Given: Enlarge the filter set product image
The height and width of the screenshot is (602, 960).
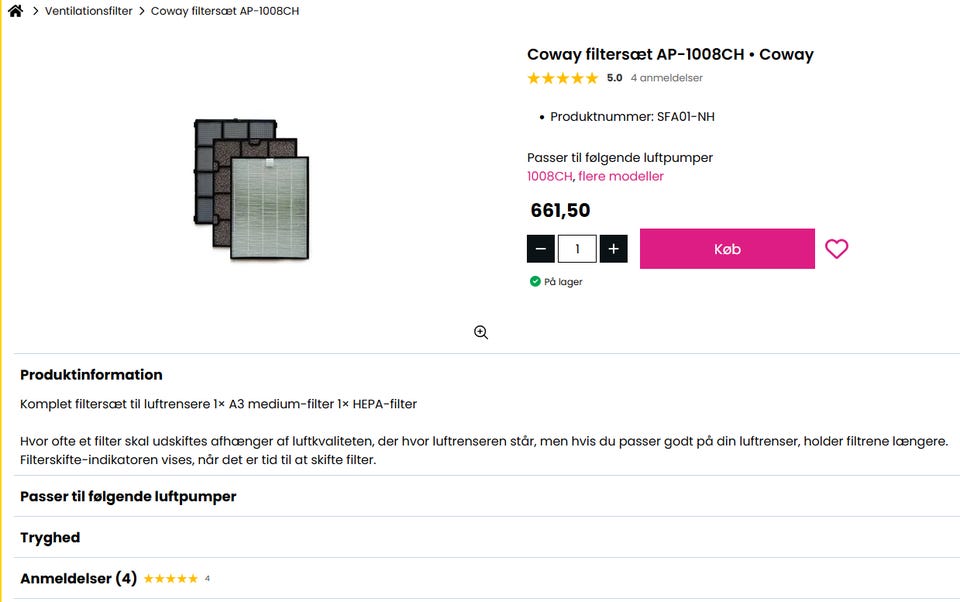Looking at the screenshot, I should (x=251, y=188).
